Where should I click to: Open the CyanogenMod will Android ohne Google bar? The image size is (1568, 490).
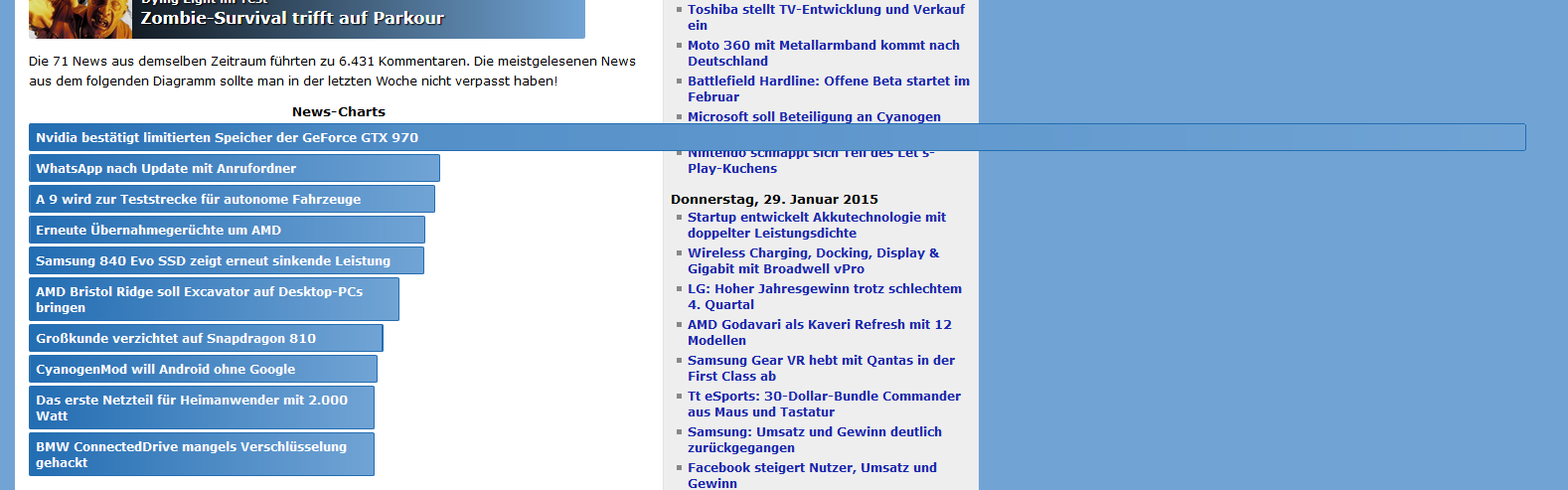click(203, 369)
